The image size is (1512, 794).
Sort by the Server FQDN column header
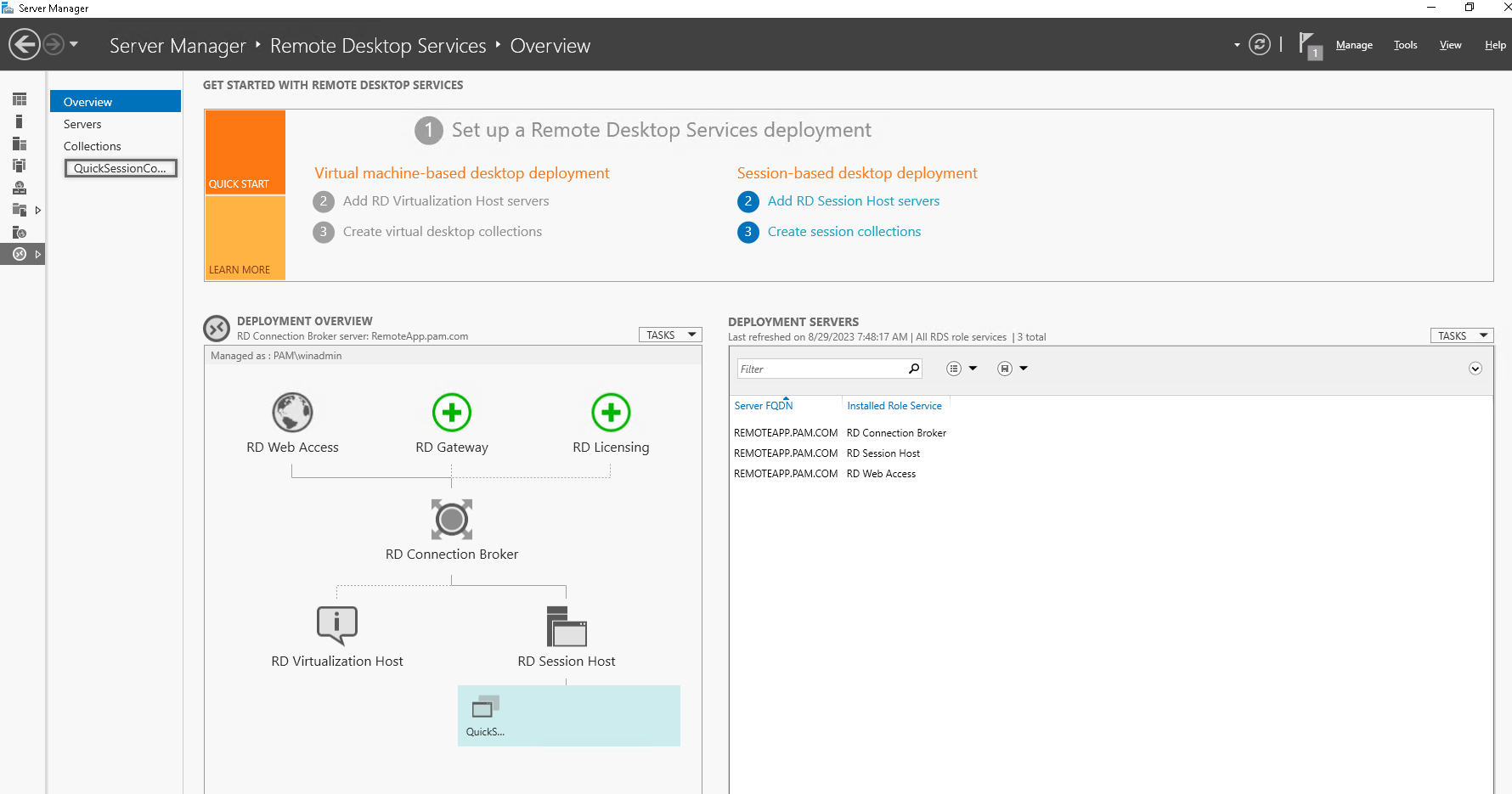click(764, 406)
